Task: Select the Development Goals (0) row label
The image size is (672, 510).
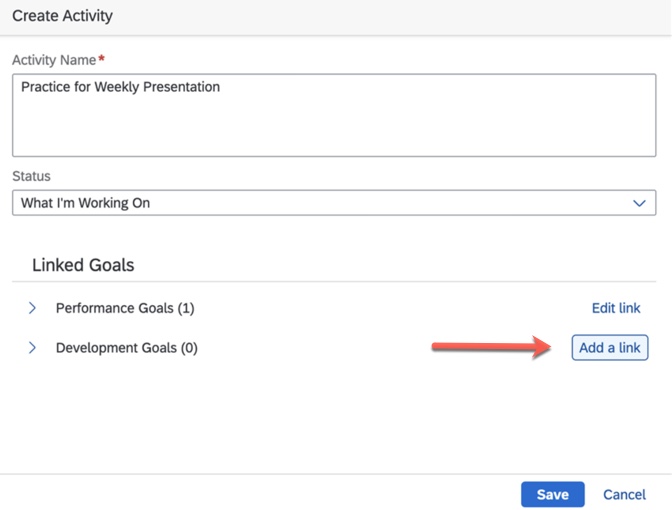Action: pos(127,348)
